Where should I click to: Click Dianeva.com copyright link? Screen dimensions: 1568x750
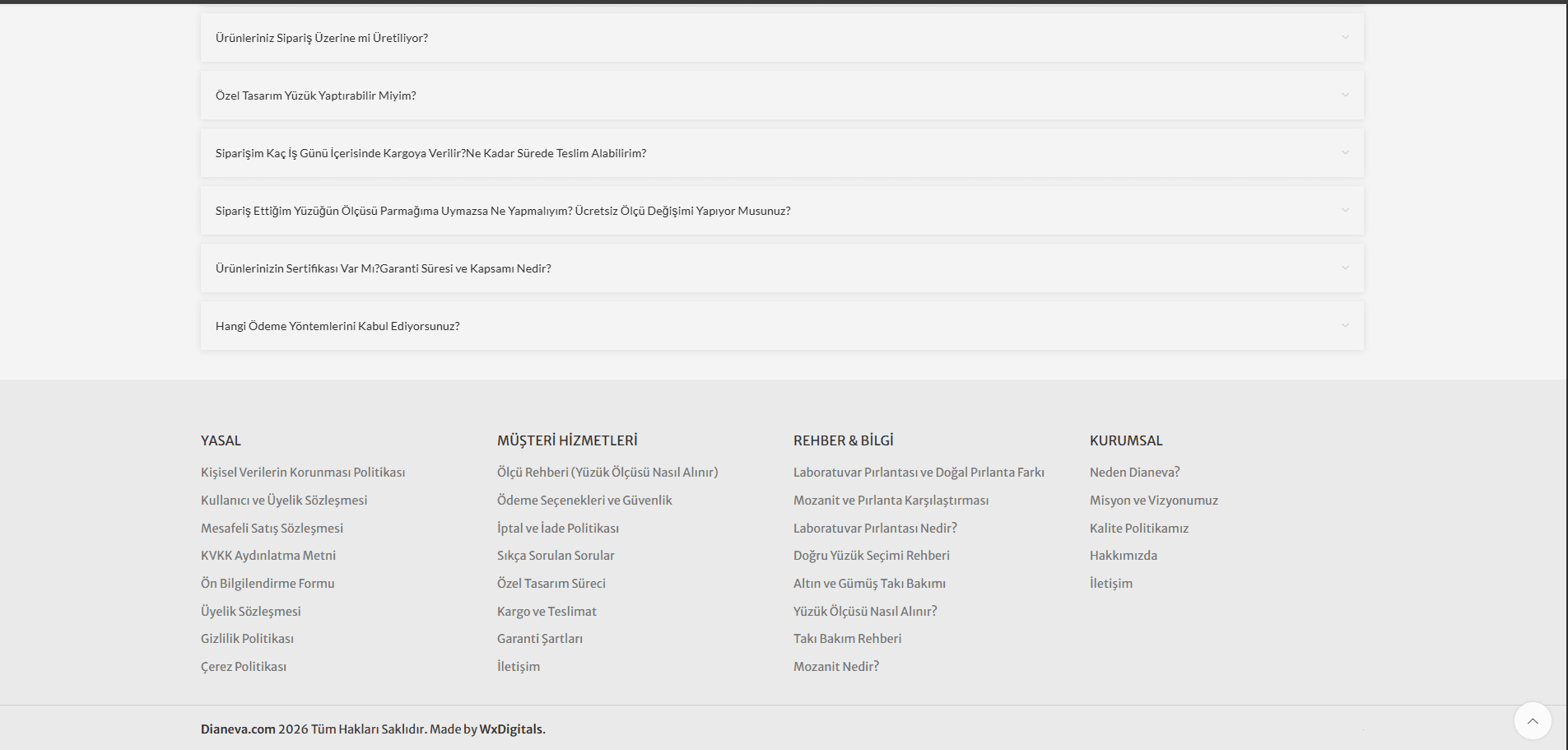pyautogui.click(x=238, y=729)
